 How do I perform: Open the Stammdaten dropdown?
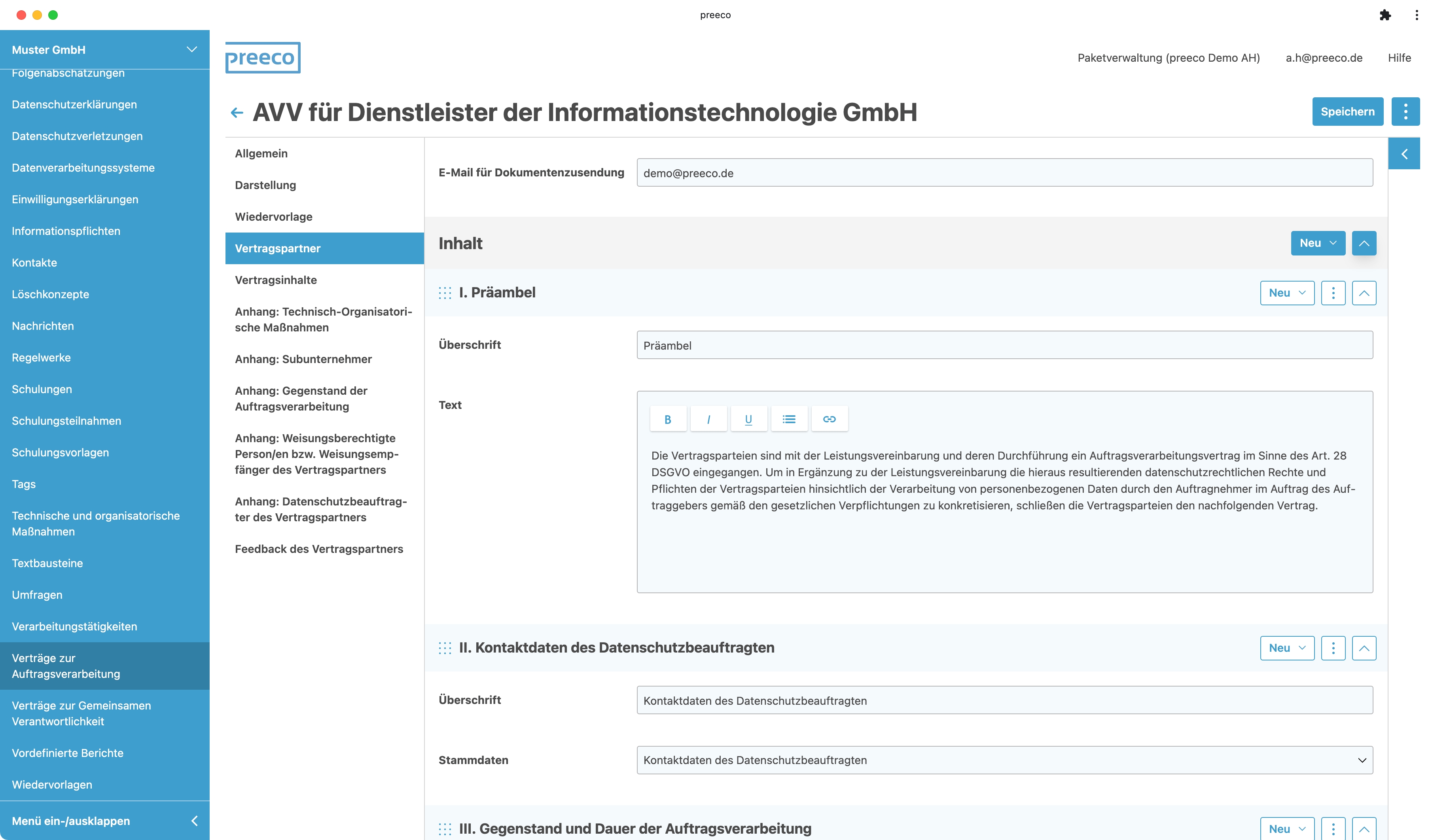[1004, 760]
